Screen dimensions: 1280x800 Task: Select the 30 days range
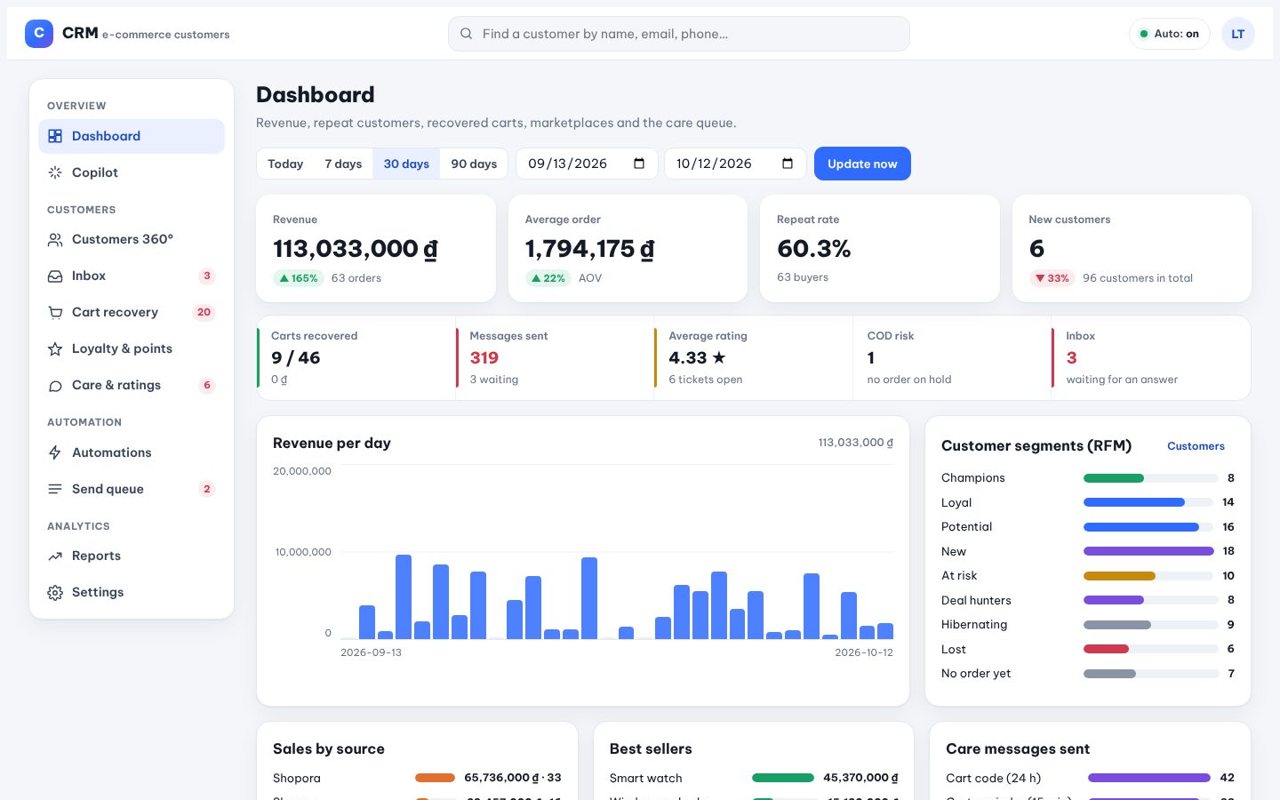point(406,164)
